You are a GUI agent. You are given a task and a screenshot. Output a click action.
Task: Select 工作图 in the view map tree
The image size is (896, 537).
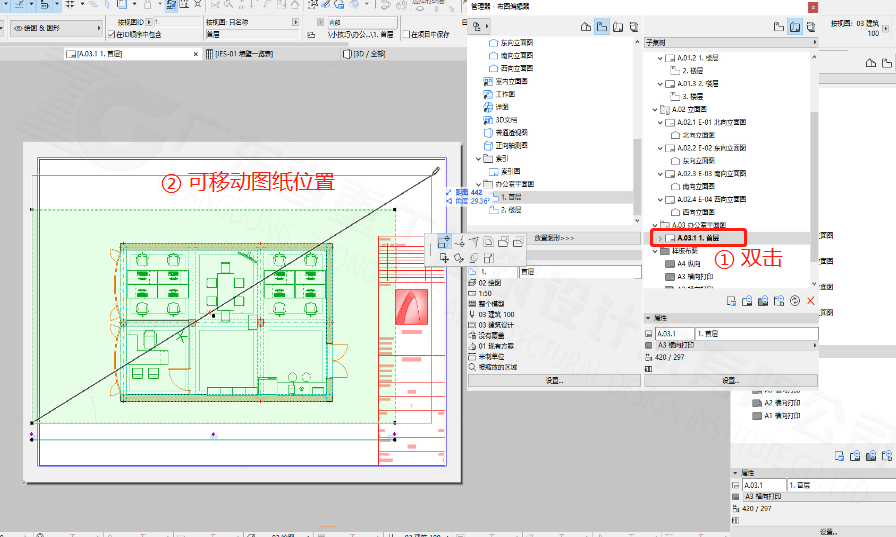(504, 94)
